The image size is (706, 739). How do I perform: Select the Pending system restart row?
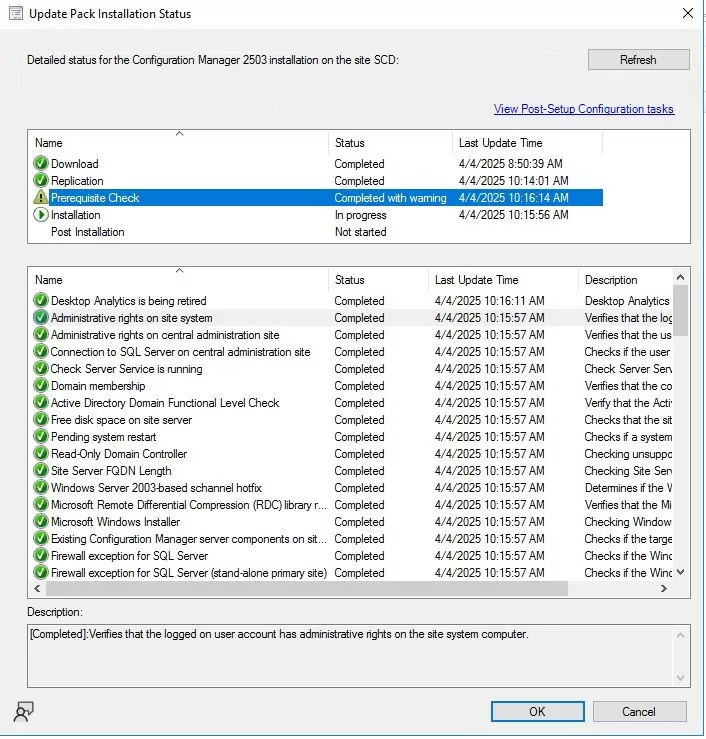(x=353, y=436)
